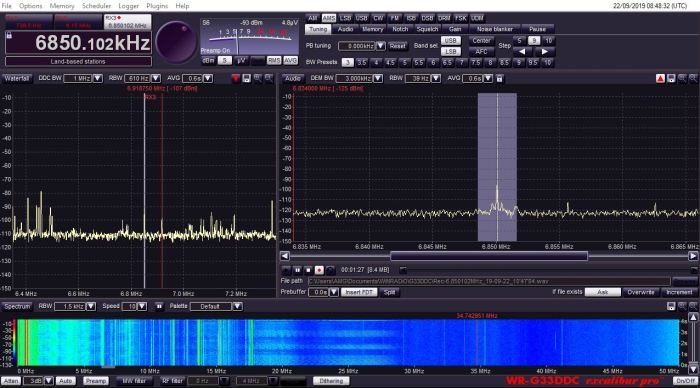The image size is (700, 388).
Task: Click the up arrow of waterfall time scale
Action: pyautogui.click(x=693, y=317)
